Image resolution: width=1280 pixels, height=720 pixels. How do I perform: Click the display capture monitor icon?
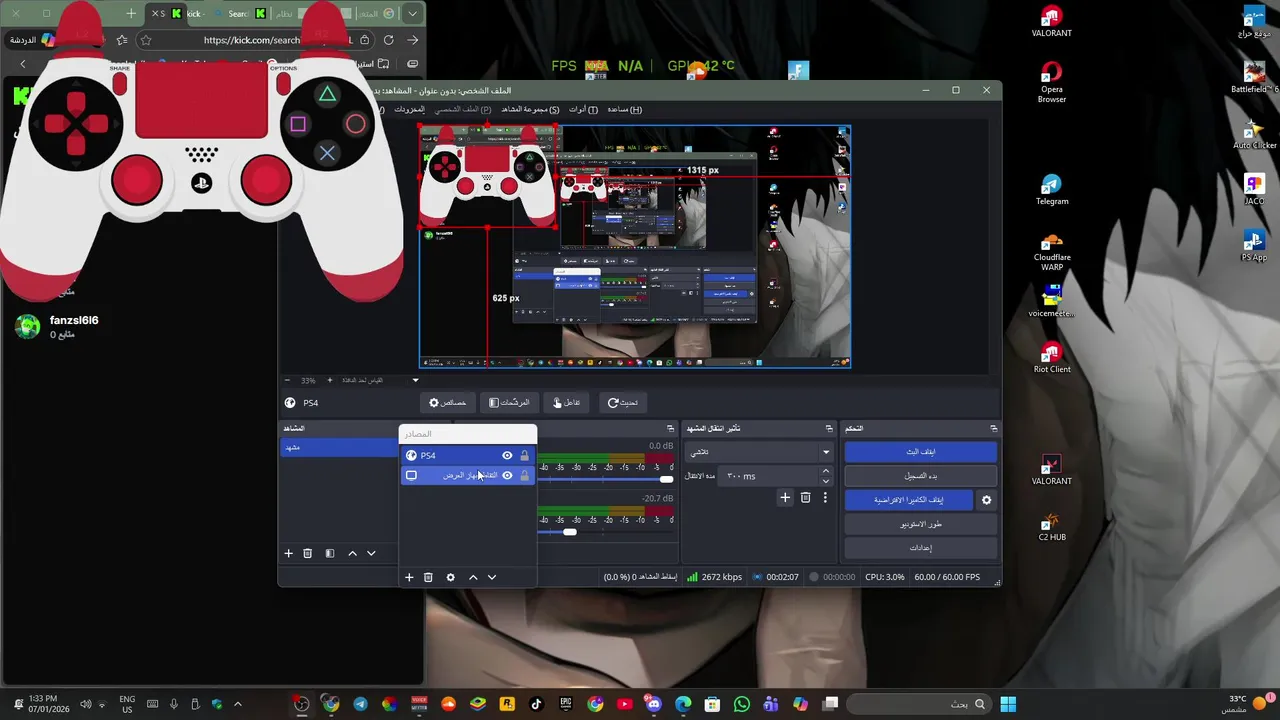point(411,475)
